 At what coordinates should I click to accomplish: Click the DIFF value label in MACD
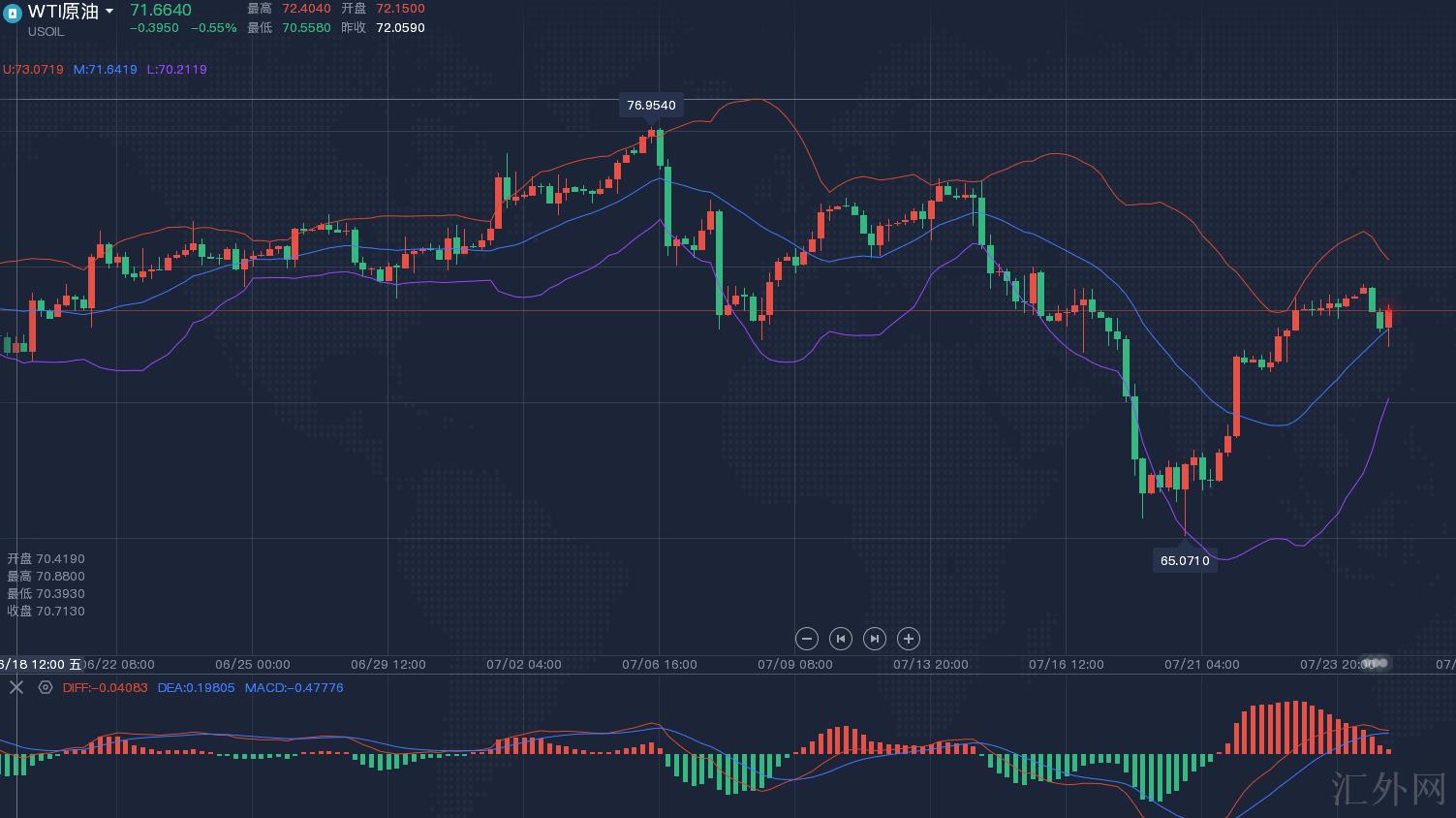105,688
